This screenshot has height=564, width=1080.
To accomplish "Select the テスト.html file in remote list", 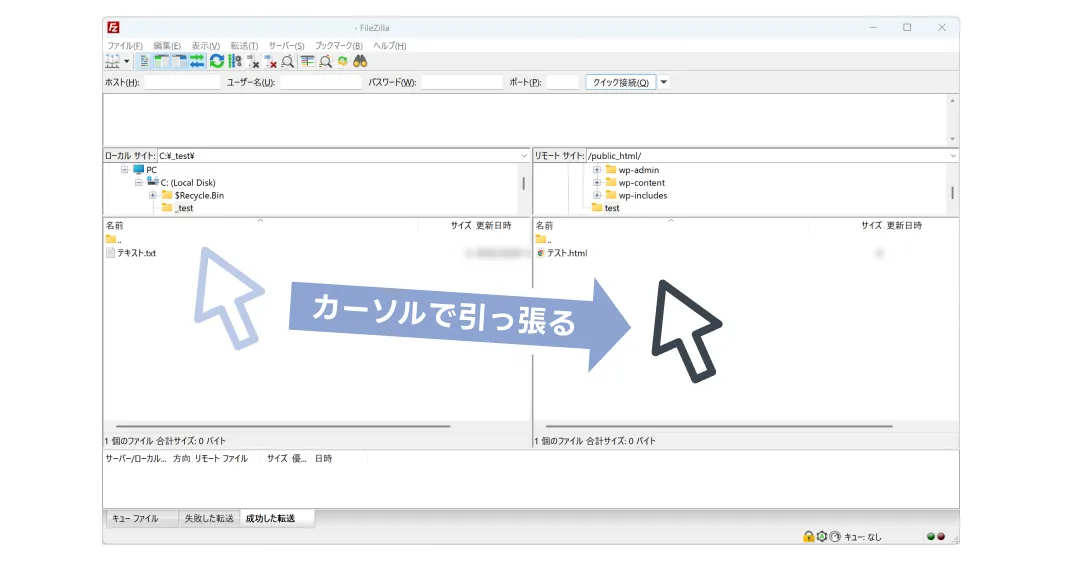I will (562, 253).
